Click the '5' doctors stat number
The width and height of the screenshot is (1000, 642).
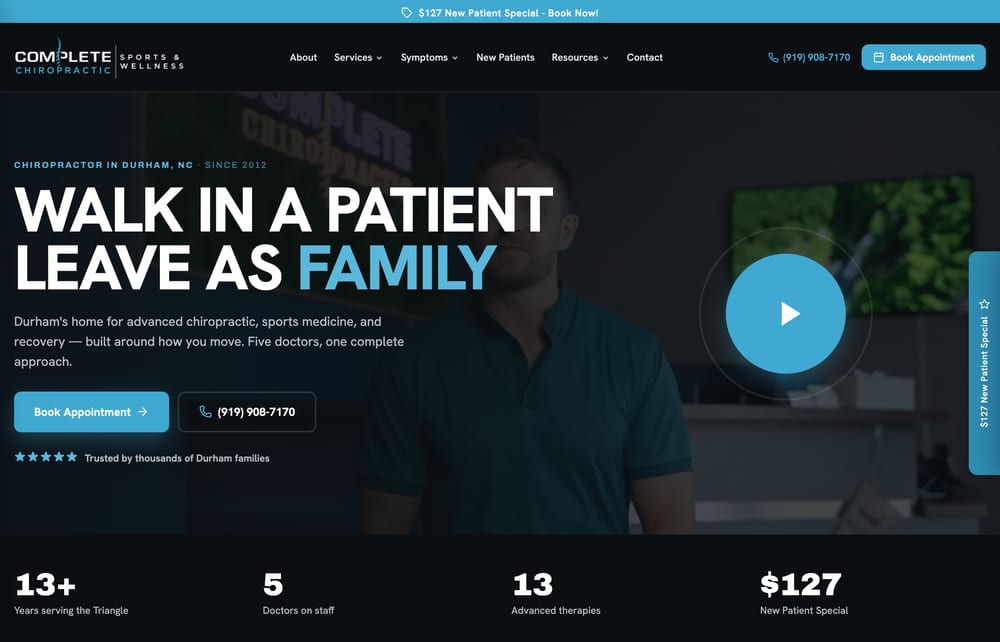click(x=273, y=584)
